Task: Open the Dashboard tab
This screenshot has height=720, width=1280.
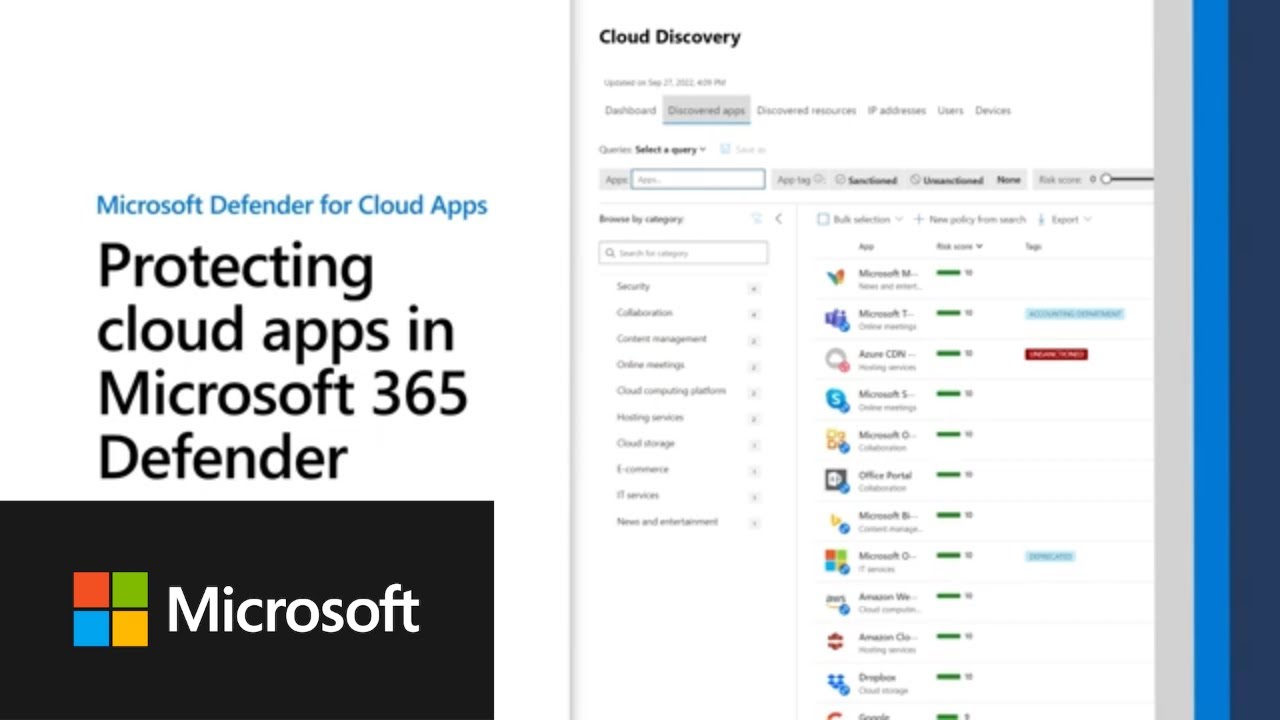Action: [630, 110]
